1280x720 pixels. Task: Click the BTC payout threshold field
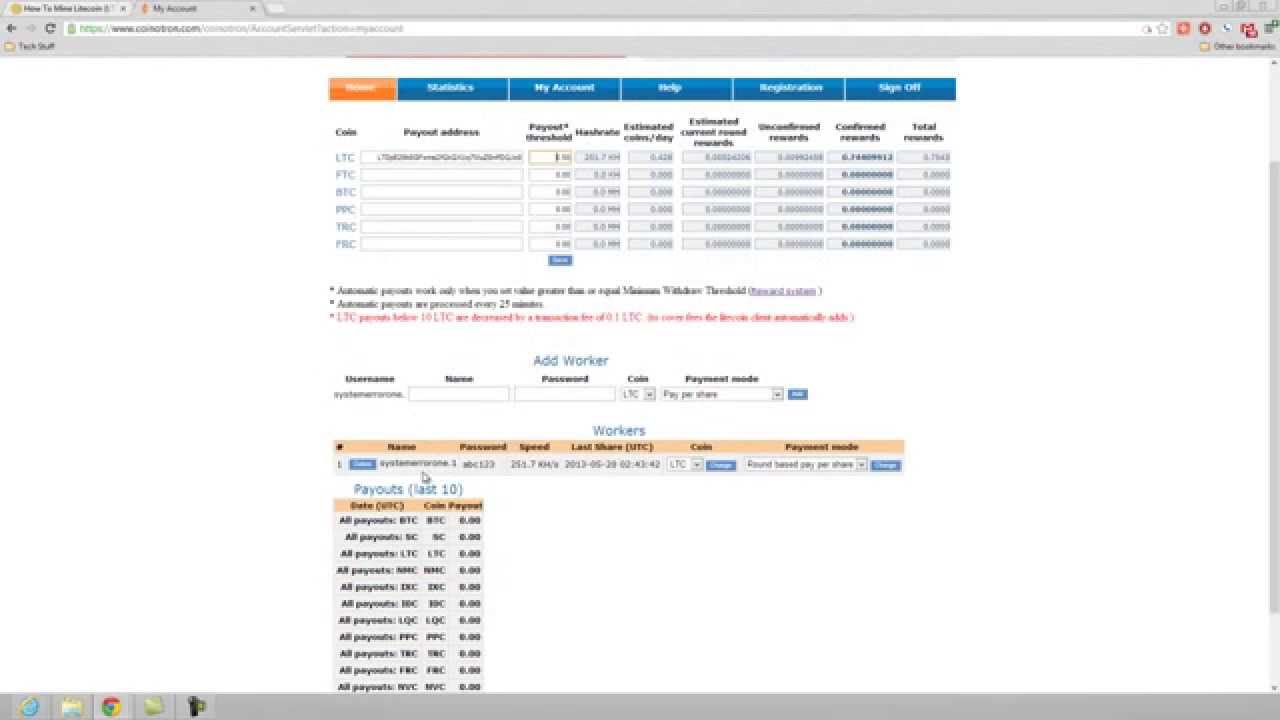point(550,192)
